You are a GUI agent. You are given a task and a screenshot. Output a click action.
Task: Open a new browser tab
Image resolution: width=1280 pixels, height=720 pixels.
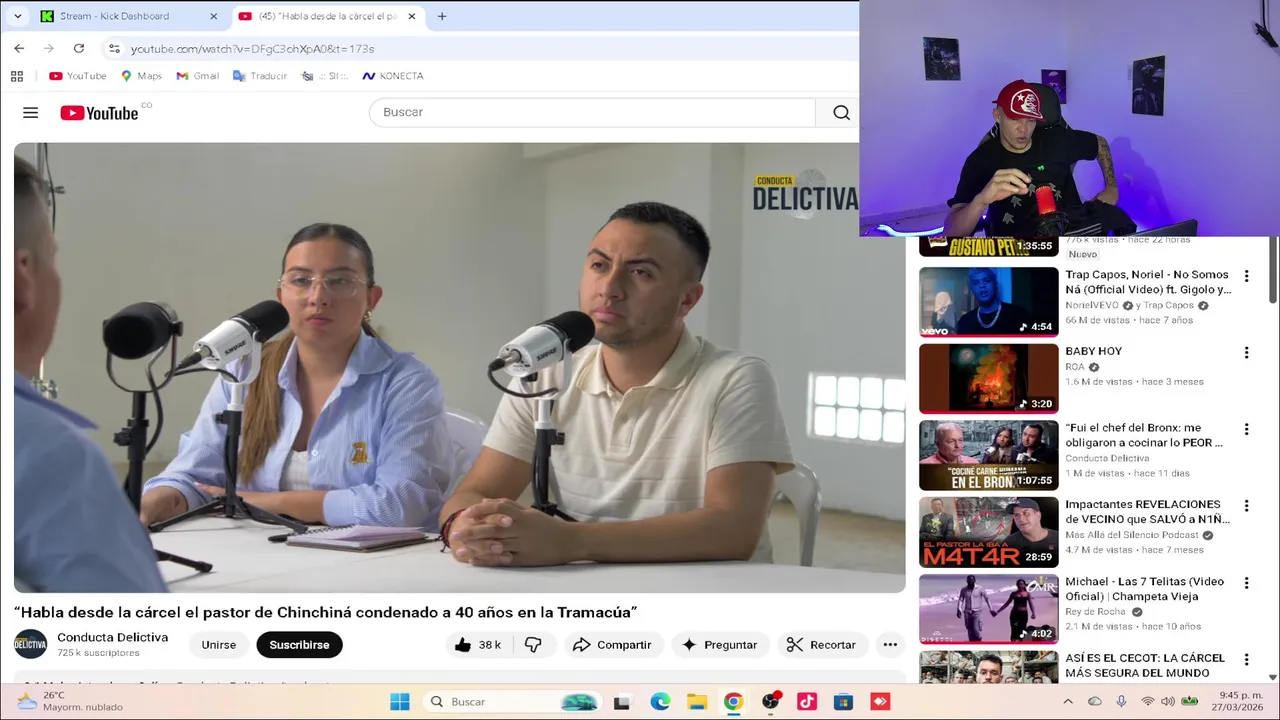[x=442, y=16]
